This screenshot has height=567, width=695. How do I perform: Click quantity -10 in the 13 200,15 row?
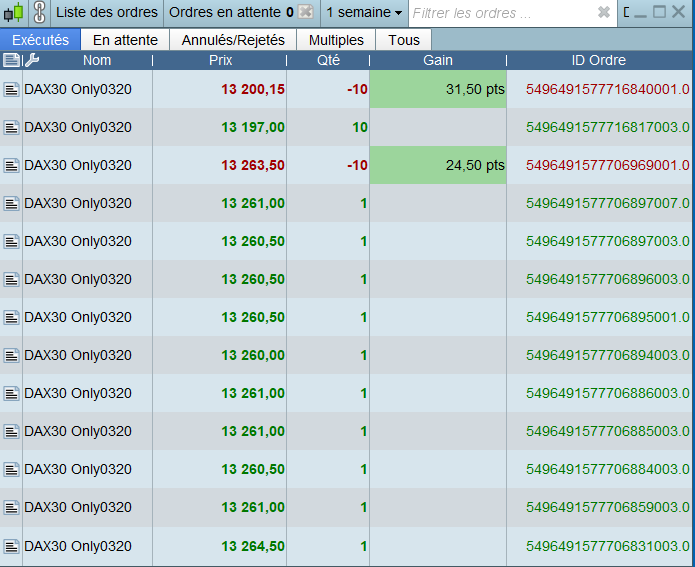tap(357, 90)
